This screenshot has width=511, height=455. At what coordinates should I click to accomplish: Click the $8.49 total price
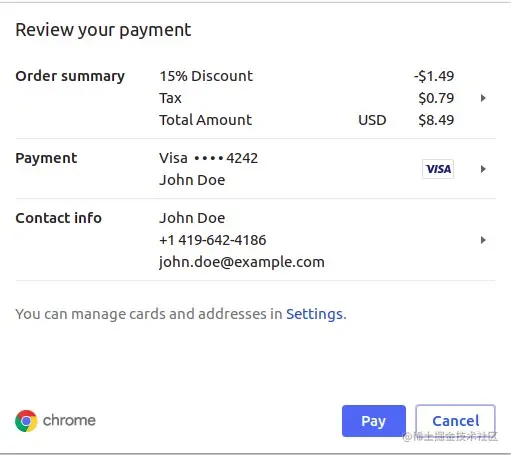click(436, 120)
